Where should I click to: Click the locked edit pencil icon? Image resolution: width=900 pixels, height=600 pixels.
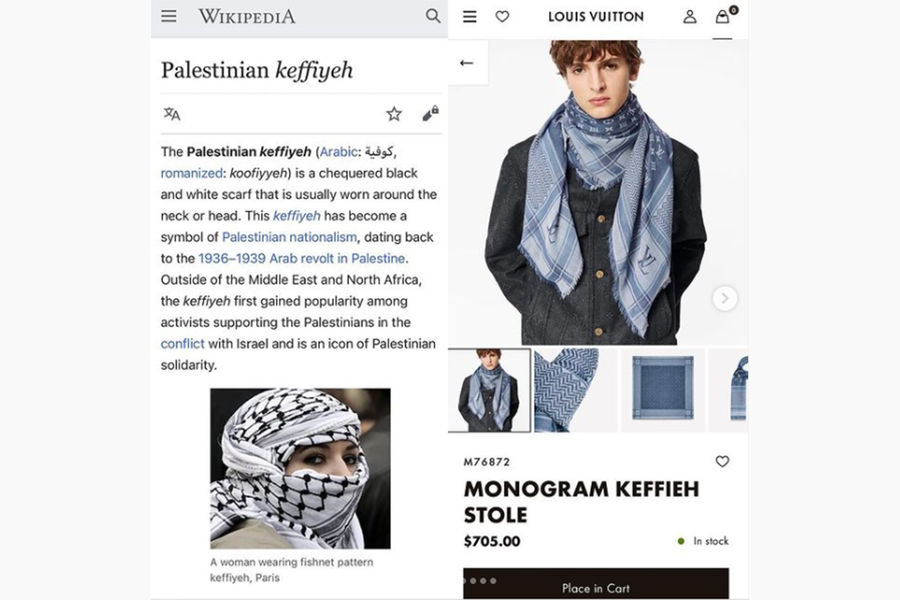coord(430,114)
